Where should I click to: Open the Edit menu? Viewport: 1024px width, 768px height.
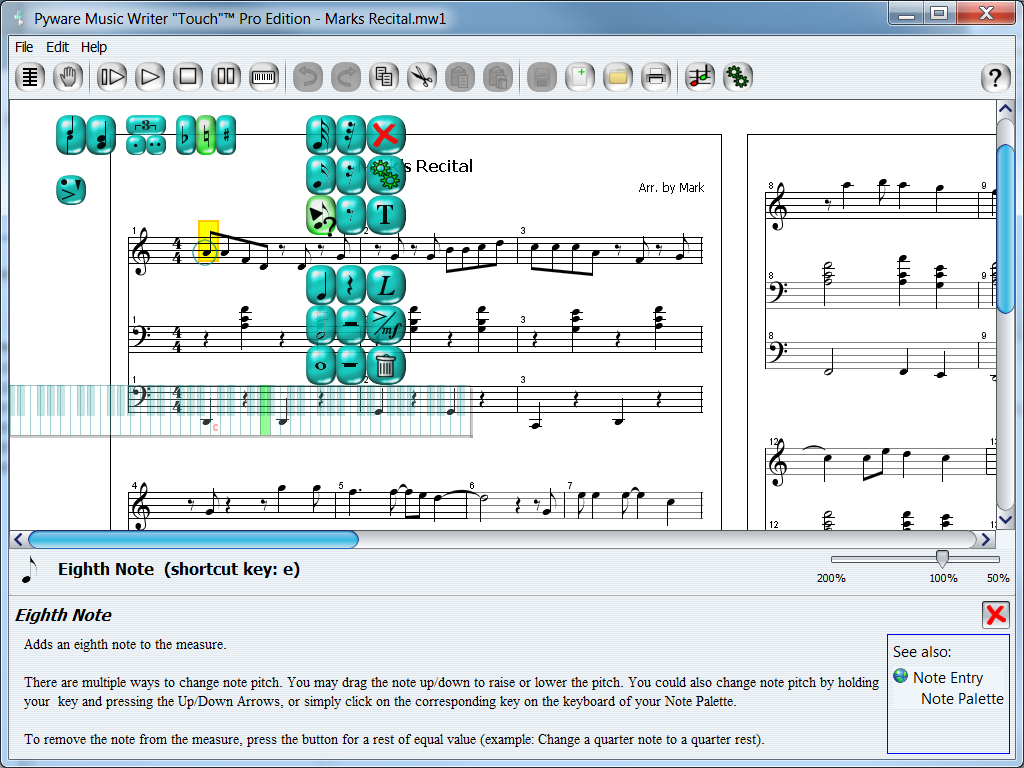coord(57,47)
